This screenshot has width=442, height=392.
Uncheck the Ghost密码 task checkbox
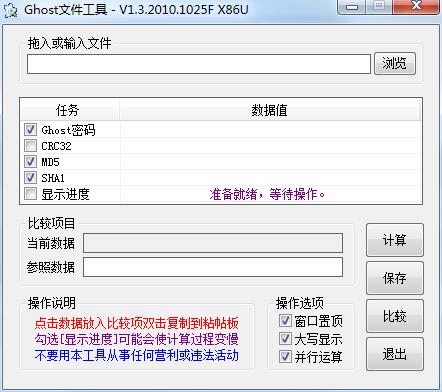[x=30, y=129]
